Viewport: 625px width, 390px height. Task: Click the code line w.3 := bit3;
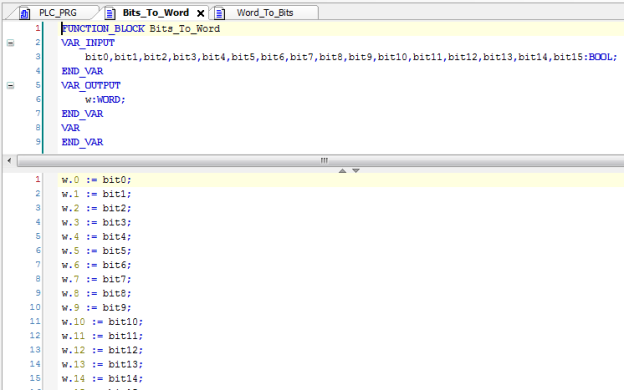96,223
